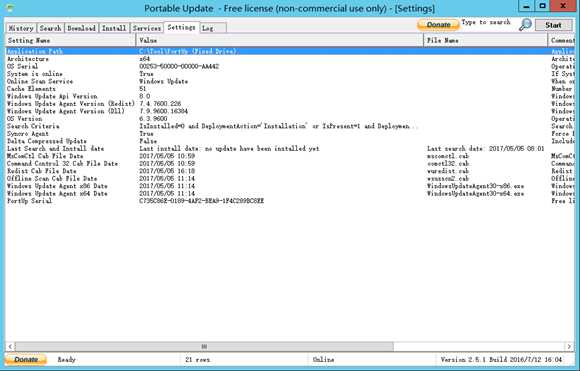Select Windows Update Api Version row
The image size is (580, 371).
(290, 96)
